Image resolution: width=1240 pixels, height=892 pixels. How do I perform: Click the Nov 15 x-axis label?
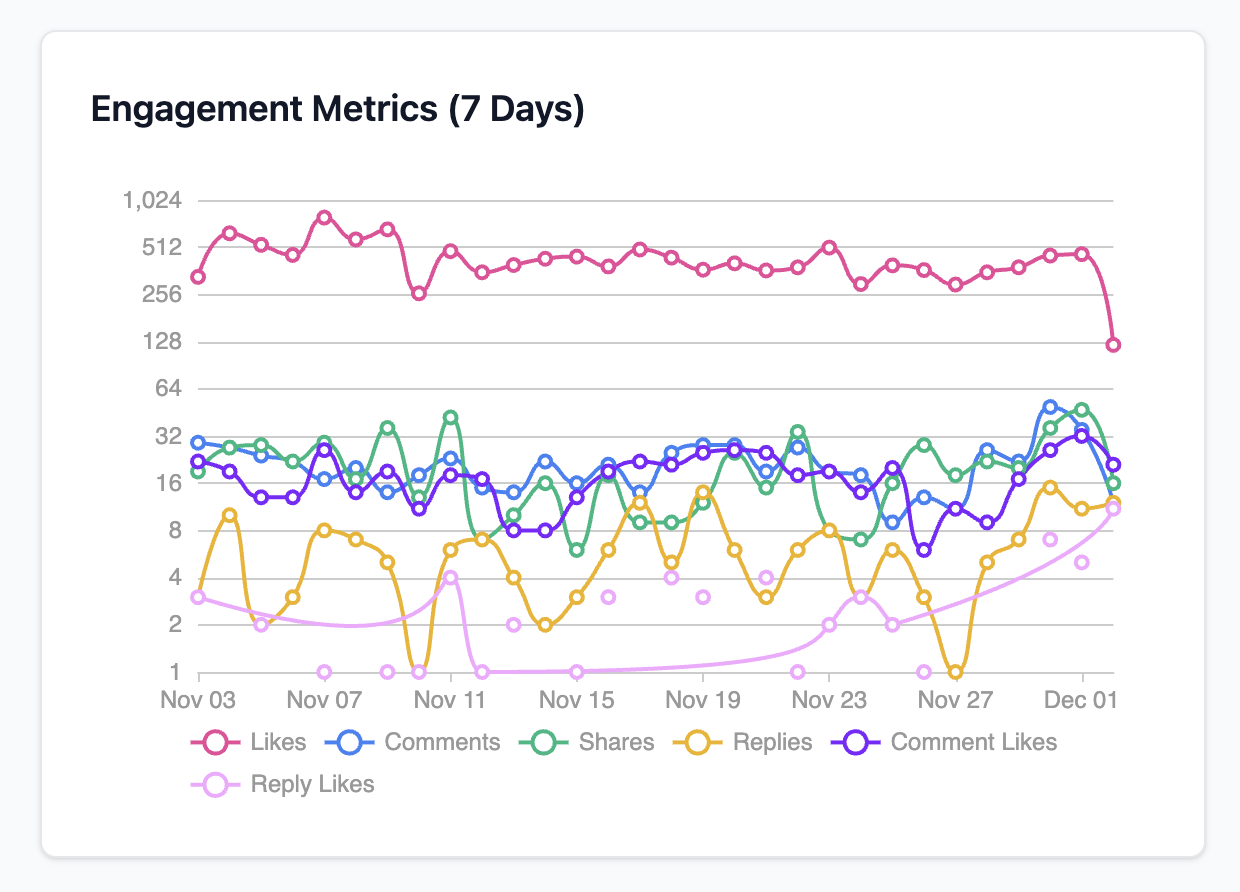[576, 700]
